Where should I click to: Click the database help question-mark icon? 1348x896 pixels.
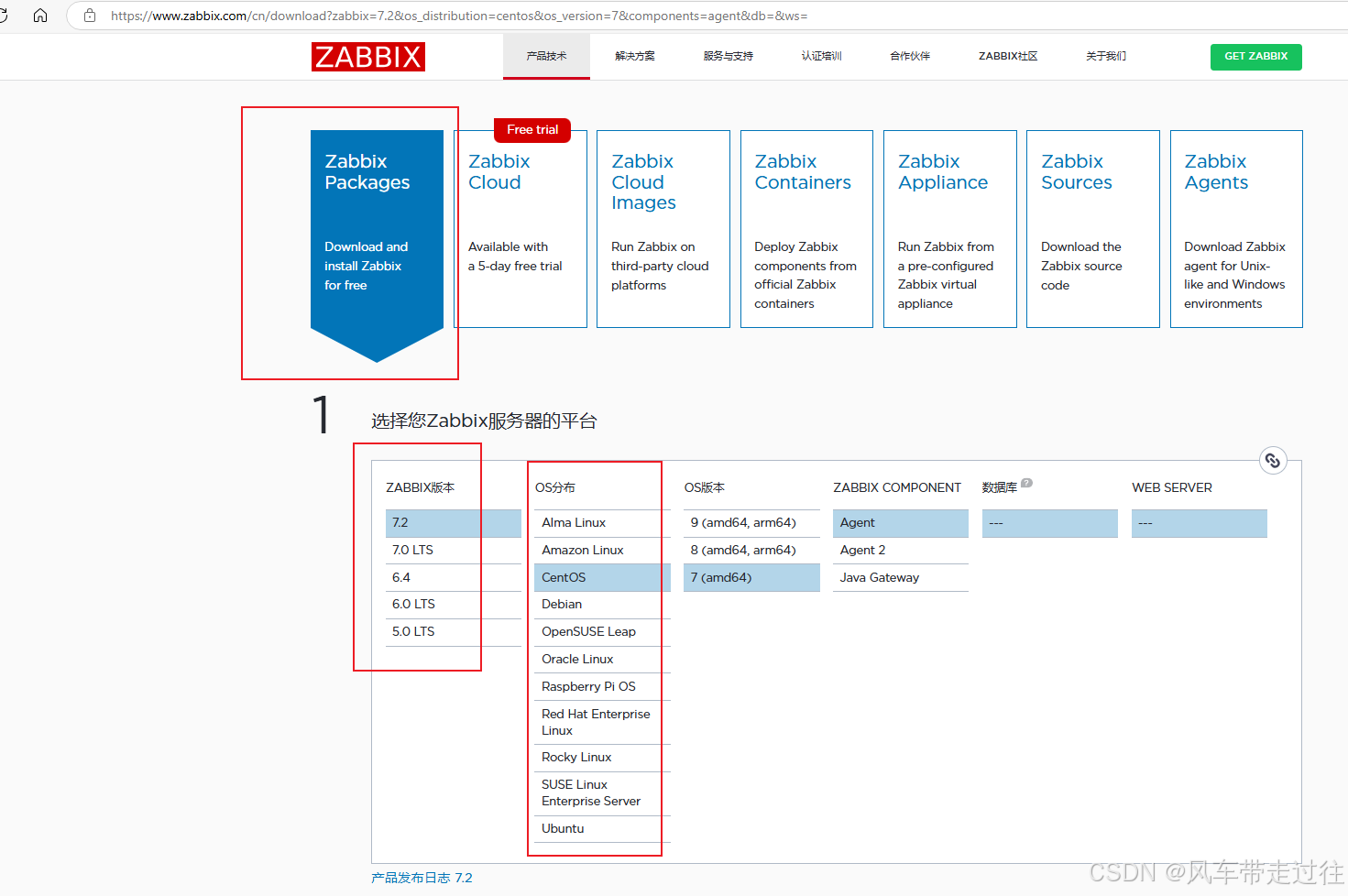pyautogui.click(x=1026, y=483)
